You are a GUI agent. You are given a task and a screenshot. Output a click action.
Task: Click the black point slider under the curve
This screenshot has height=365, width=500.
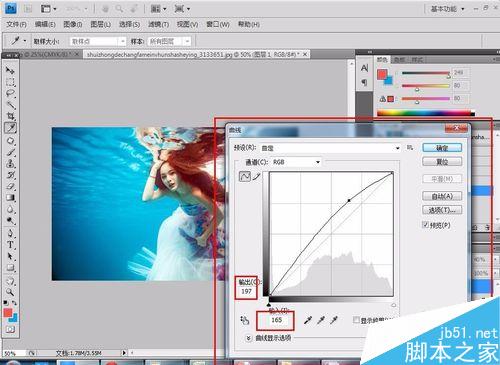click(269, 305)
